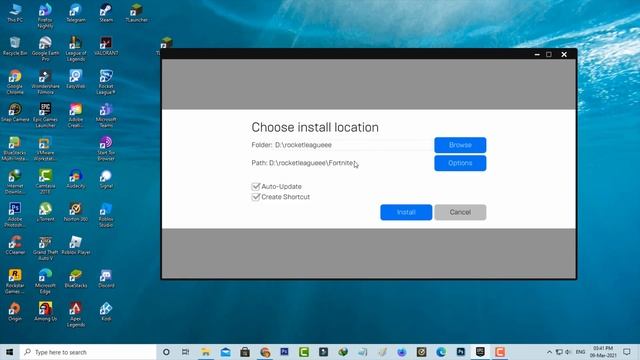The height and width of the screenshot is (360, 640).
Task: Open the taskbar clock and date
Action: click(603, 352)
